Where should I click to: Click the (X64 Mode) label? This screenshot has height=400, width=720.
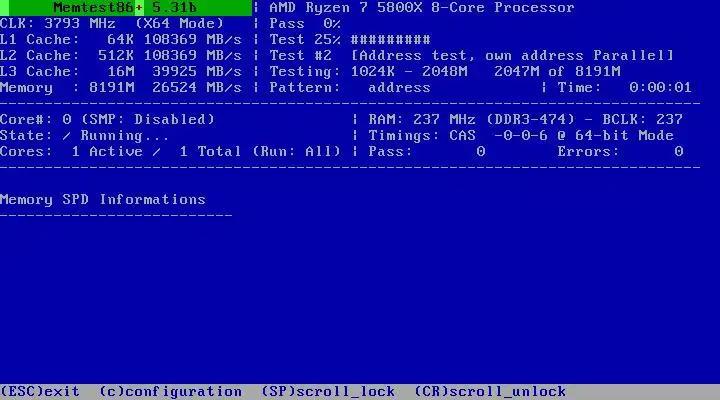pos(179,23)
